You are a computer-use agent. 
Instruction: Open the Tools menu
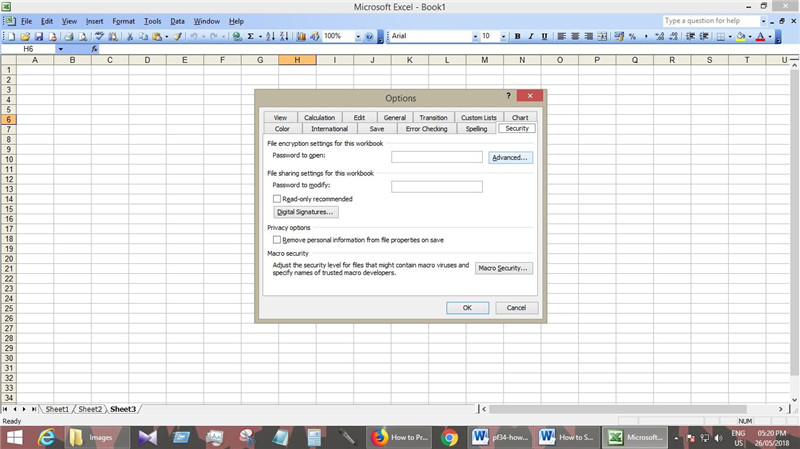[152, 21]
